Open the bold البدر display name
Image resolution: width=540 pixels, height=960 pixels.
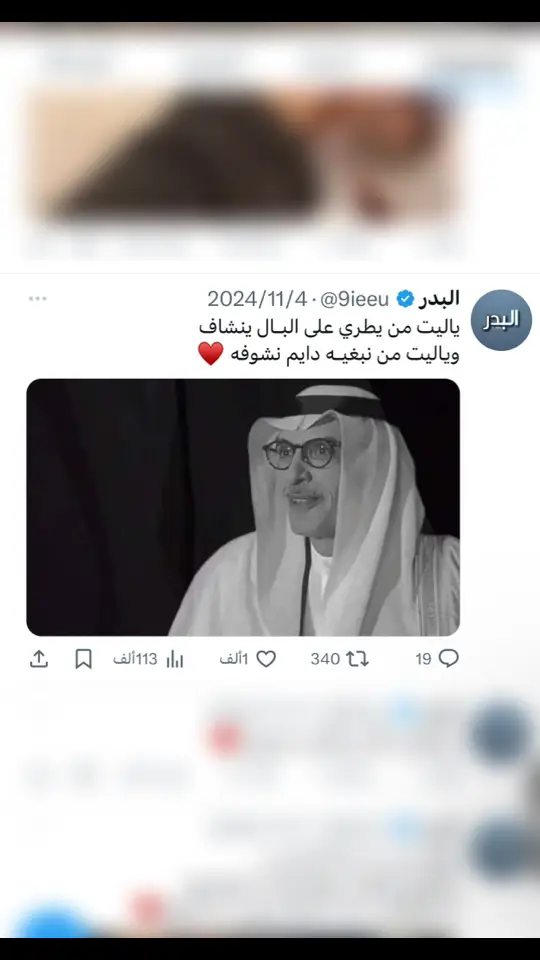[439, 298]
